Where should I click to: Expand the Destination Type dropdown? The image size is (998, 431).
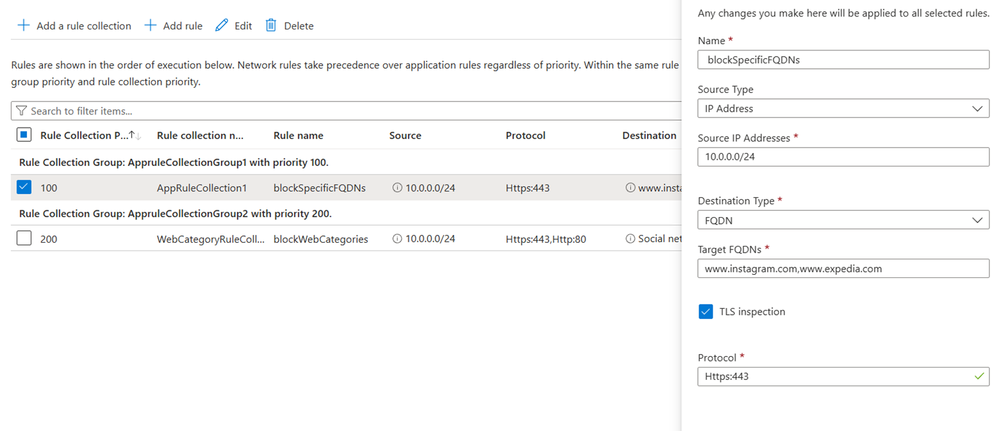point(843,220)
